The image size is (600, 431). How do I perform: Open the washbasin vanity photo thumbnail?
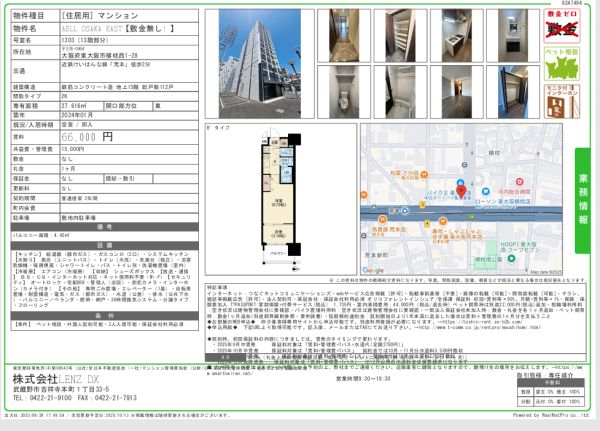(x=513, y=36)
